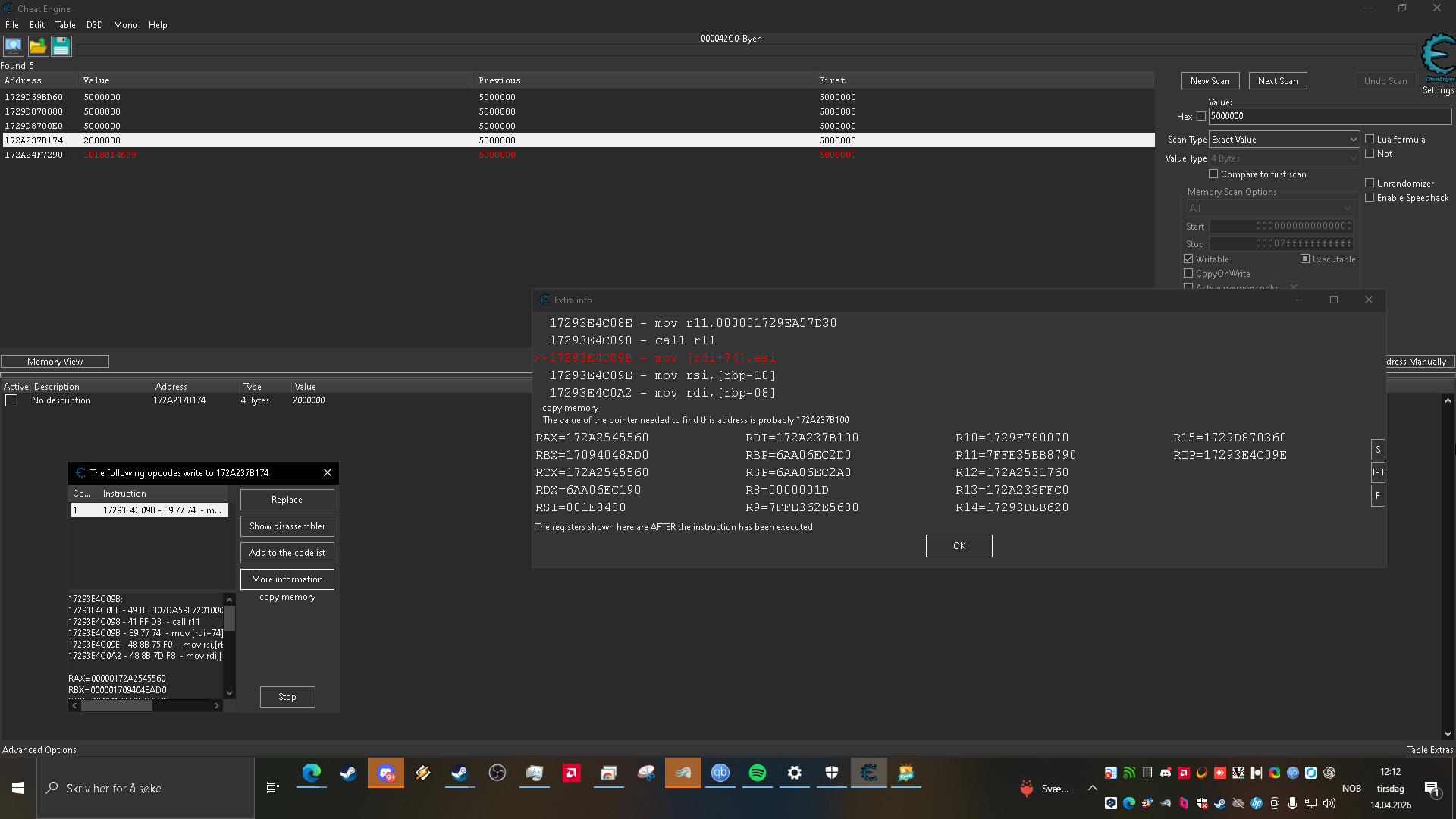Toggle the Writable checkbox
Viewport: 1456px width, 819px height.
click(1188, 259)
